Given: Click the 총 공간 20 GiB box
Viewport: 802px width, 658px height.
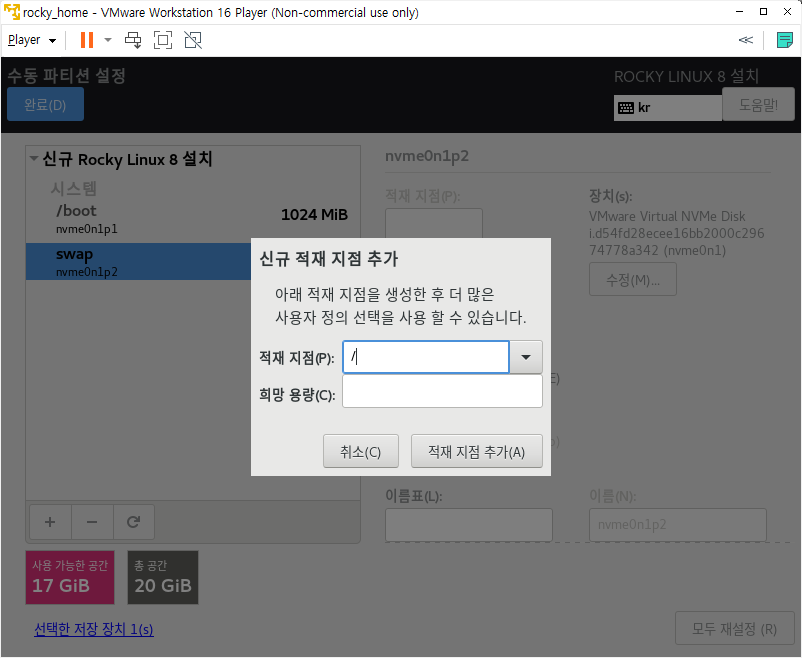Looking at the screenshot, I should (163, 578).
